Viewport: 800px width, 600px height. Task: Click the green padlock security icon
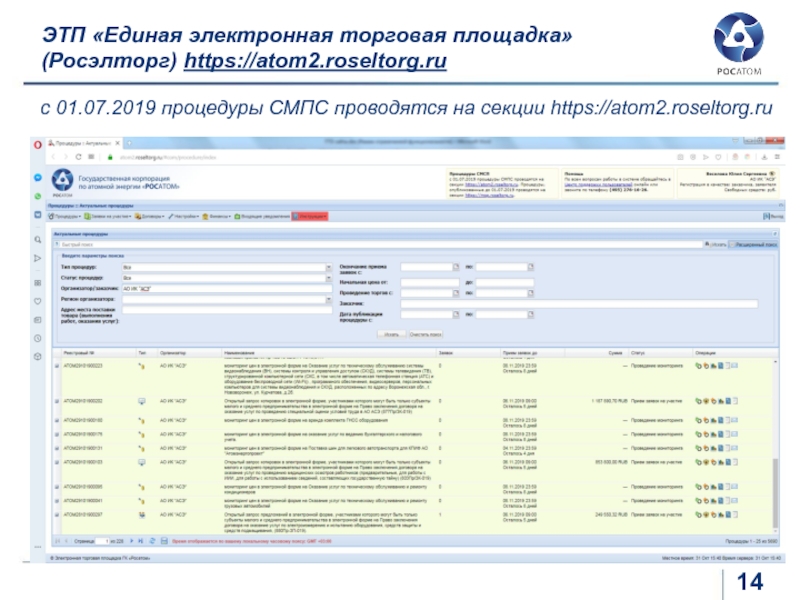pos(110,157)
